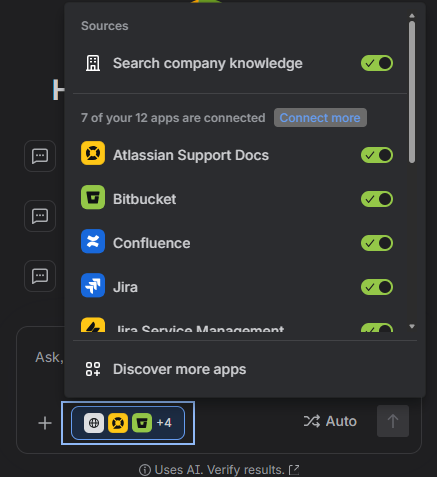Toggle Search company knowledge switch
This screenshot has width=437, height=477.
pyautogui.click(x=377, y=63)
